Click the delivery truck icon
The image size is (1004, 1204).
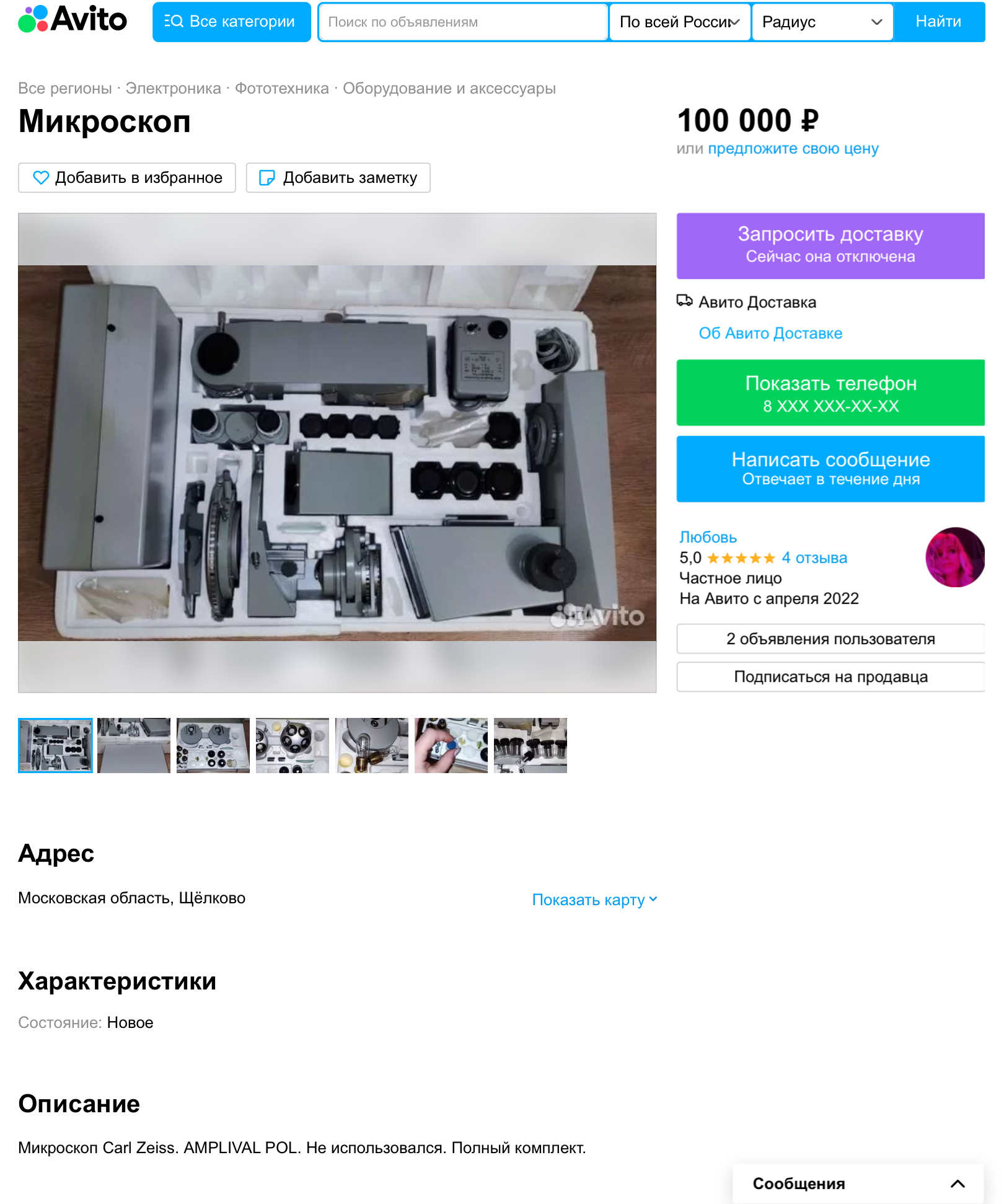click(684, 301)
